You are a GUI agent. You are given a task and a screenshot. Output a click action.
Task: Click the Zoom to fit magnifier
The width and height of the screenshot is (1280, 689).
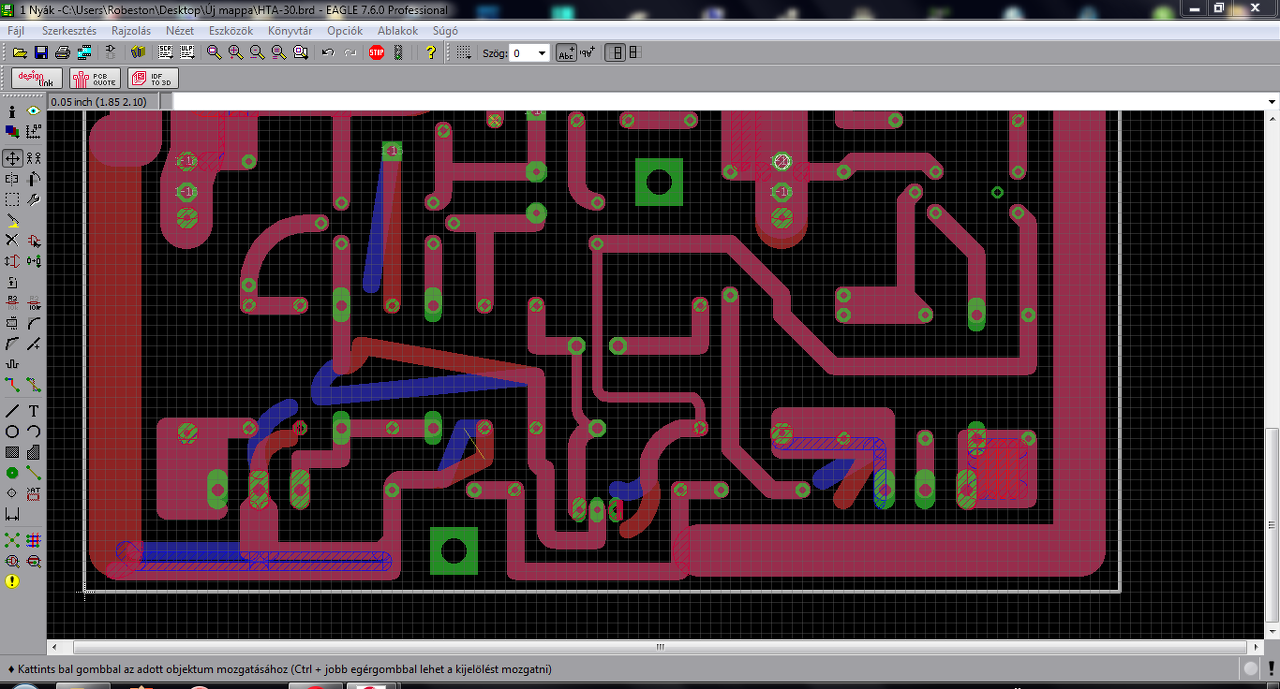(214, 53)
